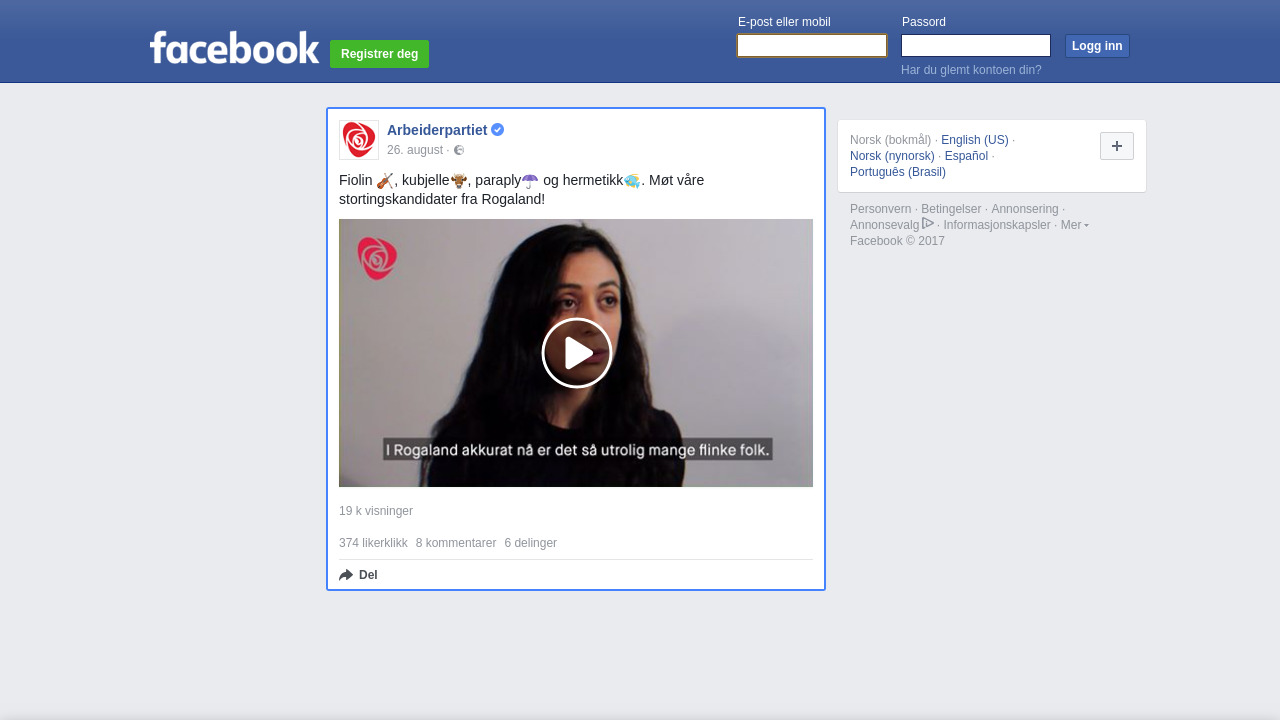
Task: Click the plus button to add language
Action: coord(1117,146)
